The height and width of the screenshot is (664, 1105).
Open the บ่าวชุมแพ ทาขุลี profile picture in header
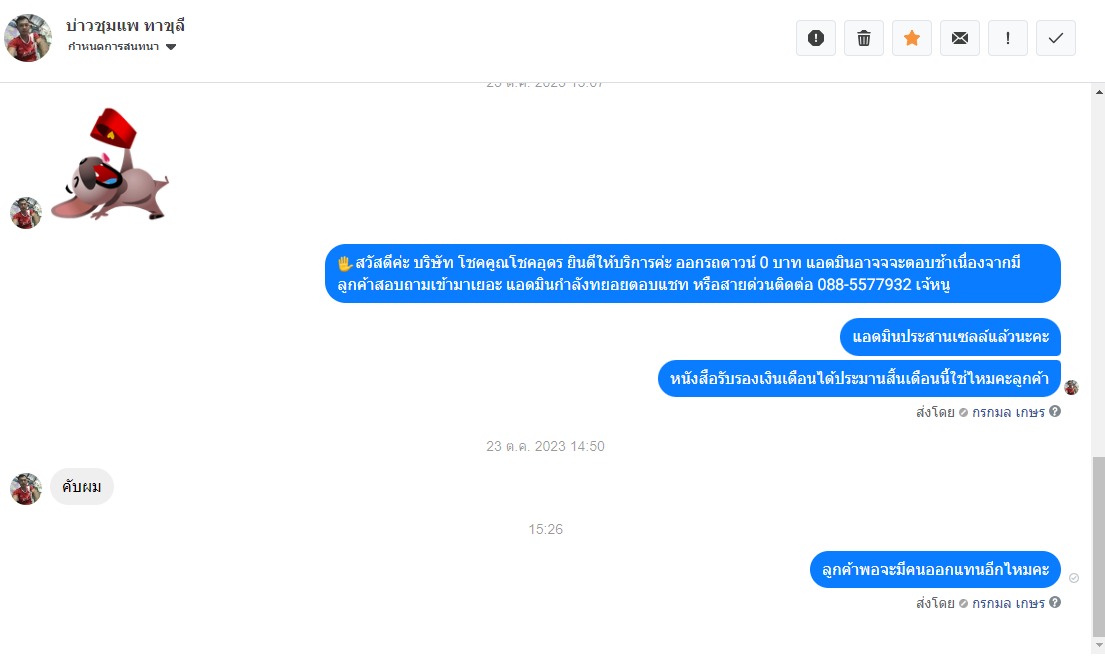(x=27, y=38)
